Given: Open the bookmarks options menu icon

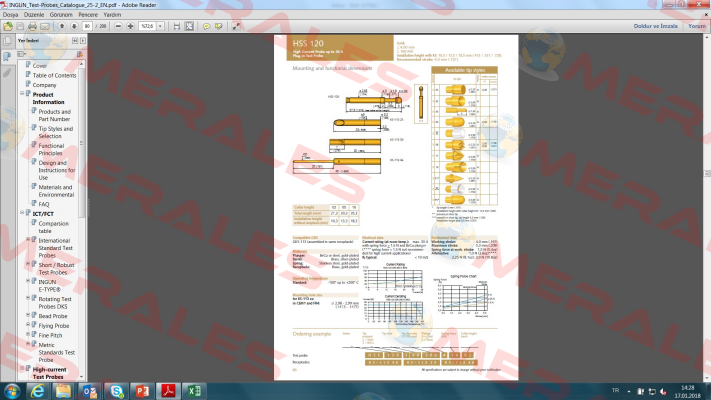Looking at the screenshot, I should (21, 54).
